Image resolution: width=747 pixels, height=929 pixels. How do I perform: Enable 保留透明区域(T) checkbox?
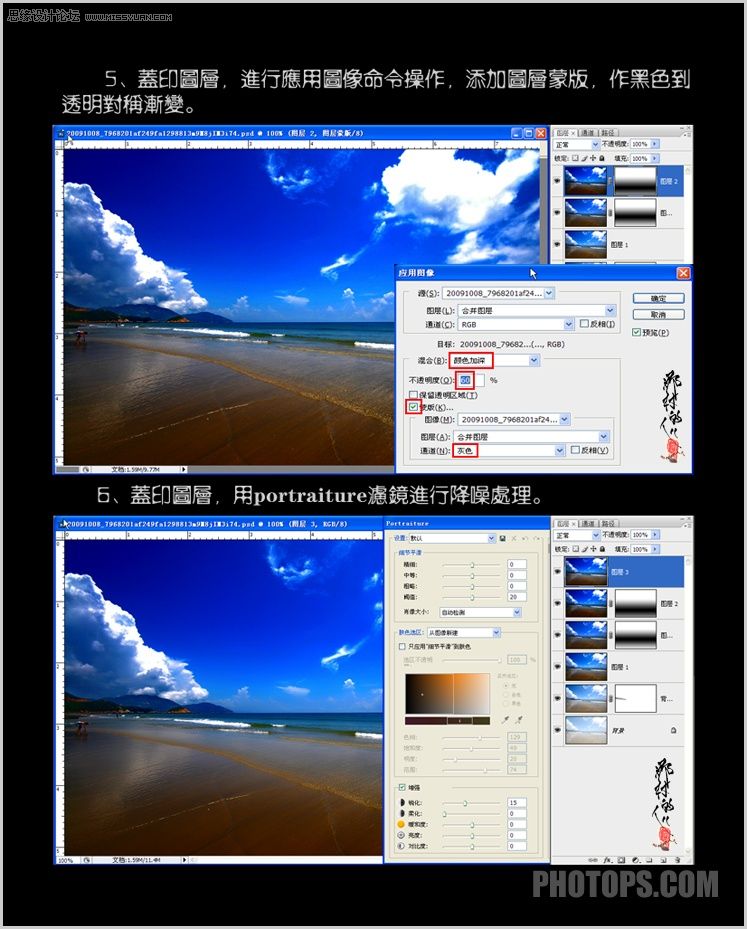[413, 395]
